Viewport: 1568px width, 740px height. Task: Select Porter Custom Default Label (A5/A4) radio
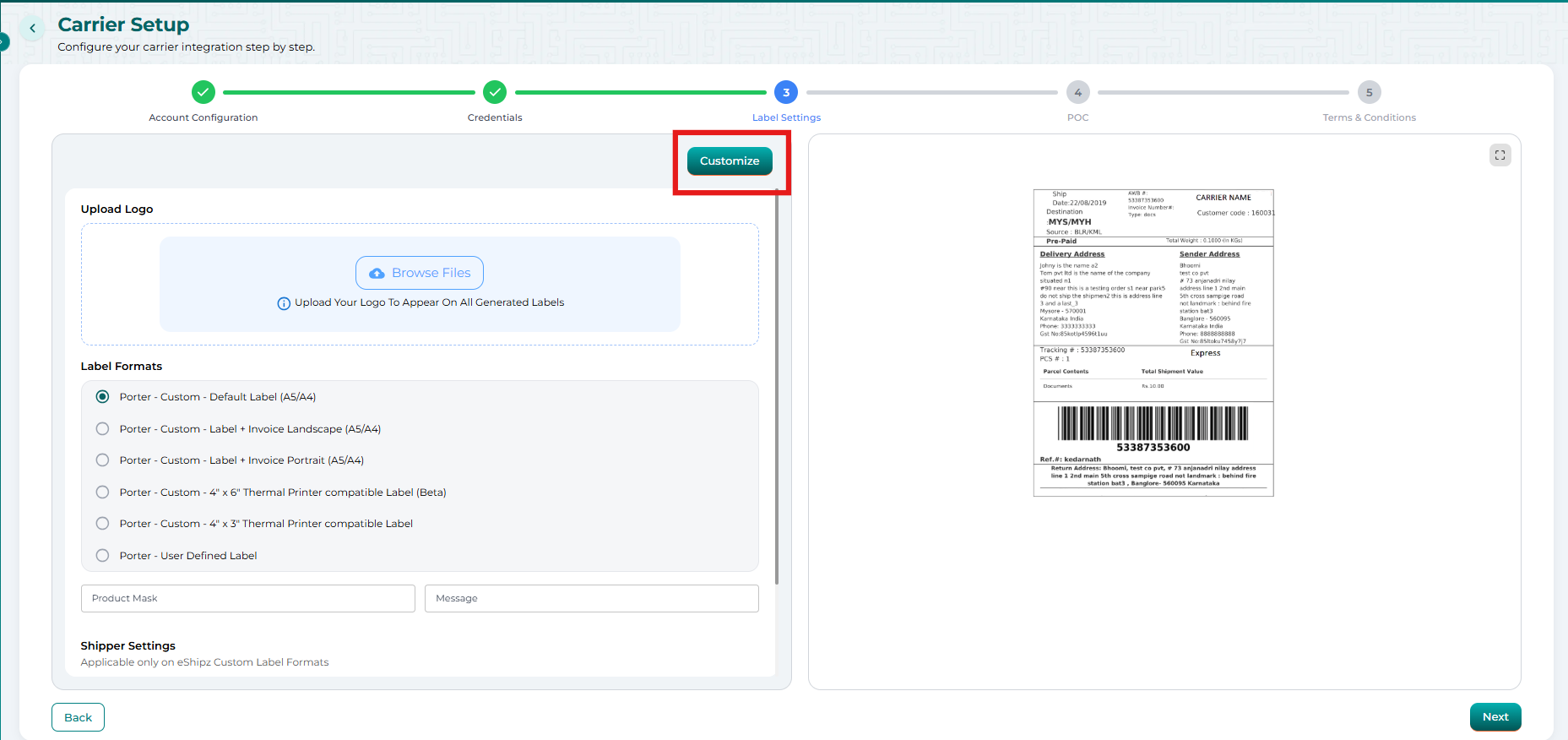click(x=102, y=397)
